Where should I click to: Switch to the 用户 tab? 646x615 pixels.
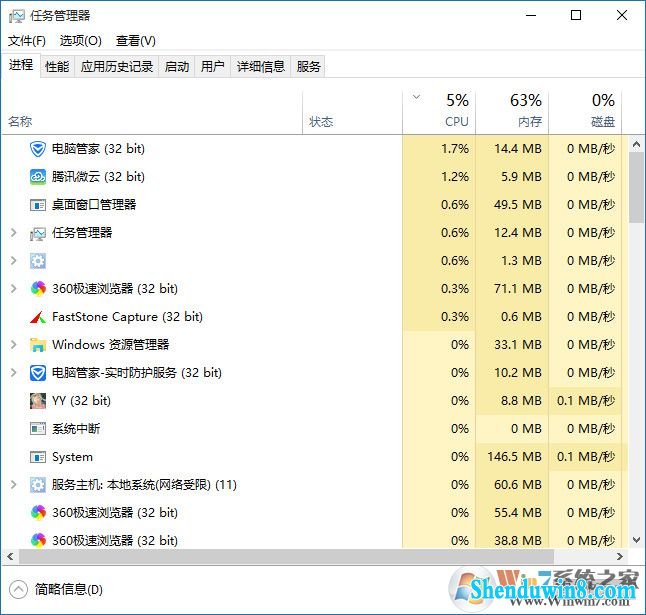click(213, 66)
